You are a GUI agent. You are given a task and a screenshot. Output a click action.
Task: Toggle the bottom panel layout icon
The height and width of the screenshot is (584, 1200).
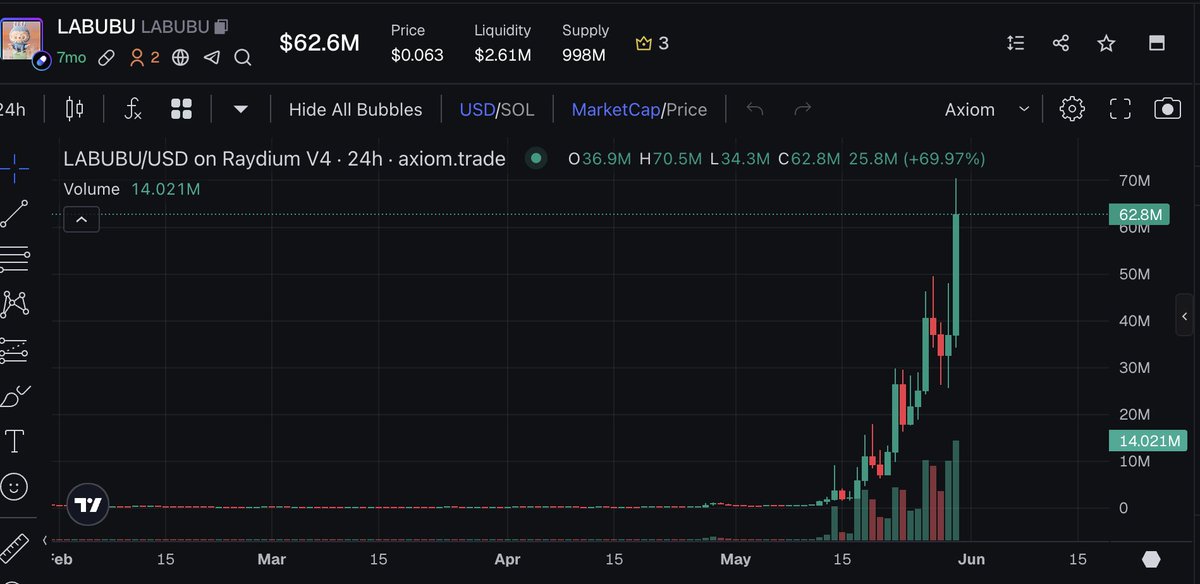coord(1157,43)
